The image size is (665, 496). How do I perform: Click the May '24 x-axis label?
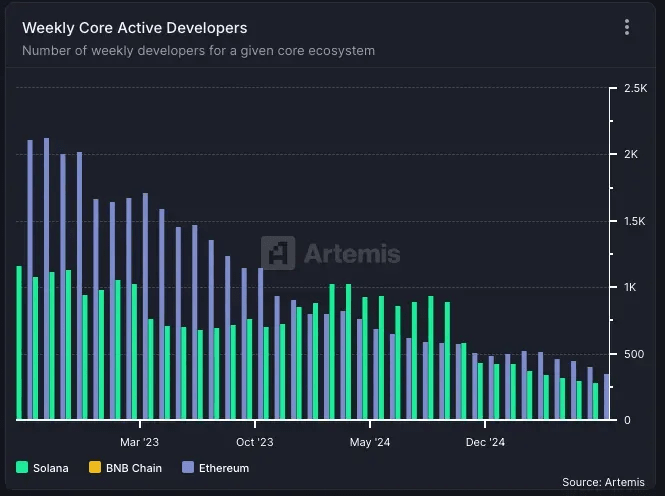coord(370,441)
